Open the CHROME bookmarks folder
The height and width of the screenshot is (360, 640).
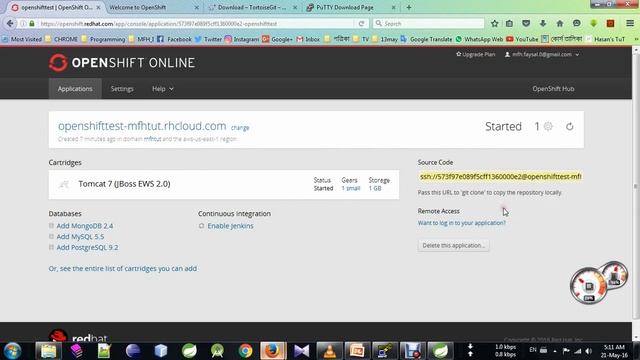pos(61,39)
